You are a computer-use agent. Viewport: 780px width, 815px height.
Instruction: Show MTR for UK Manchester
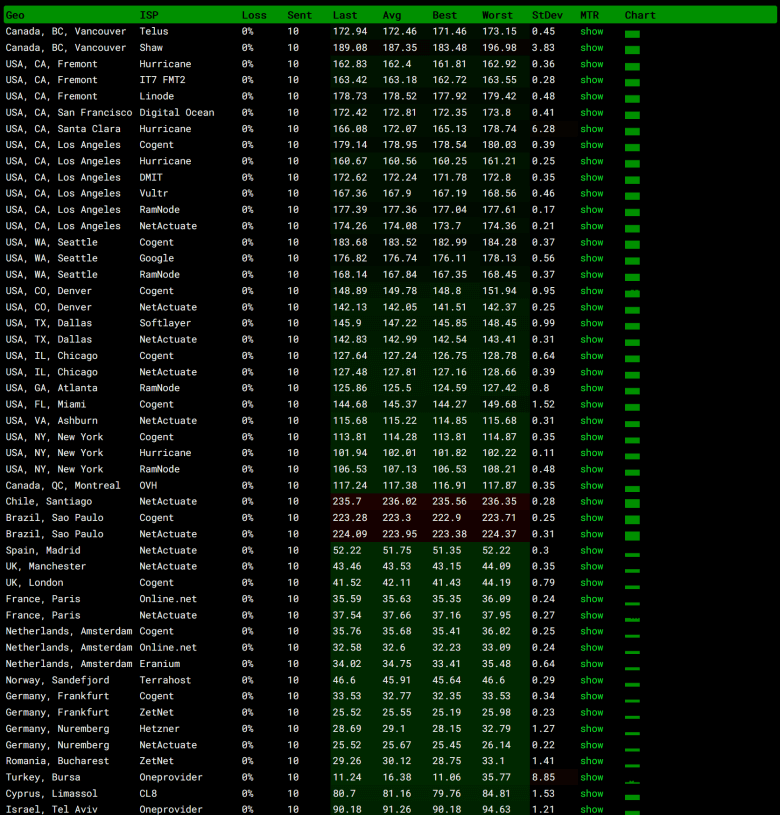591,566
